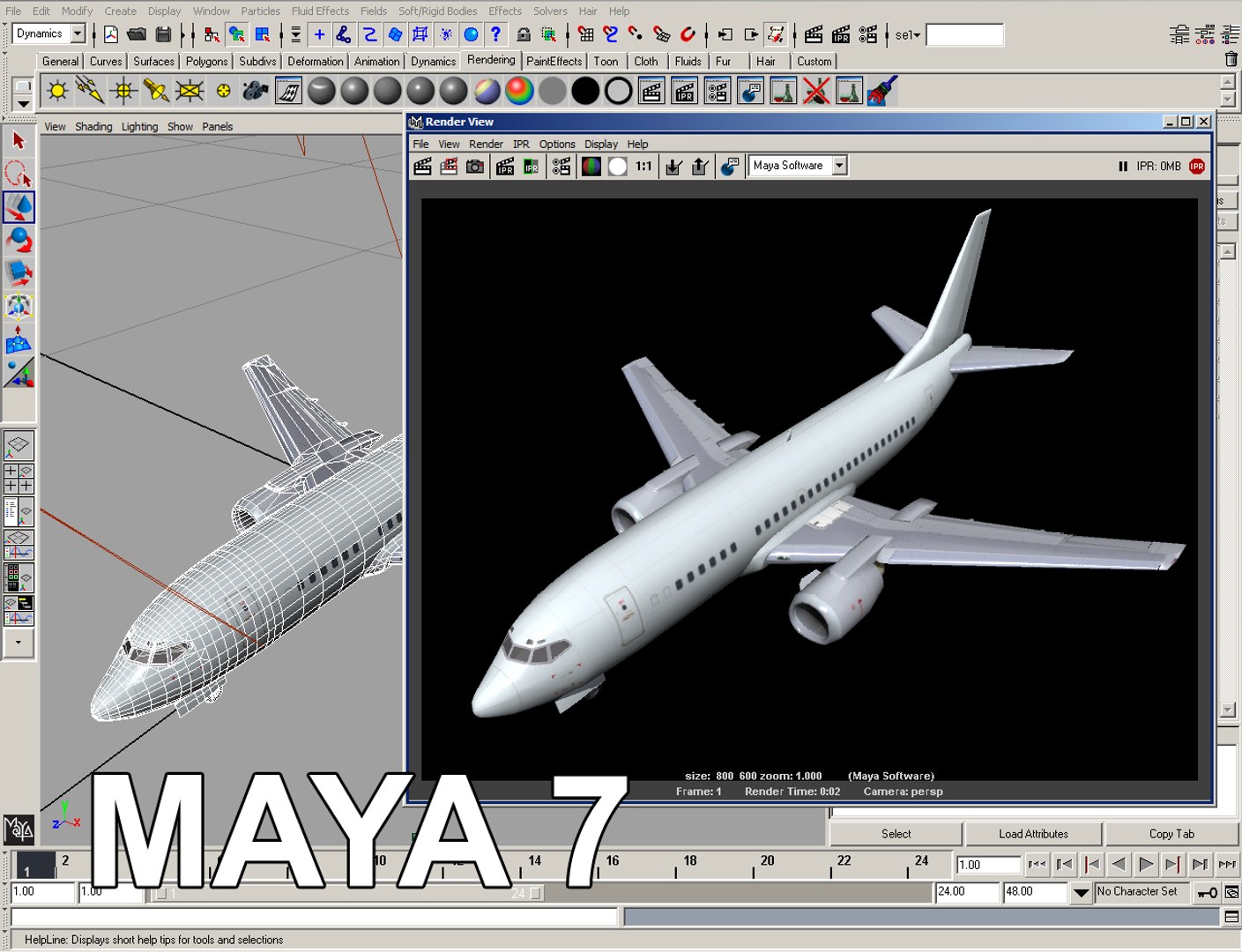1242x952 pixels.
Task: Open the Maya Software renderer dropdown
Action: click(x=839, y=166)
